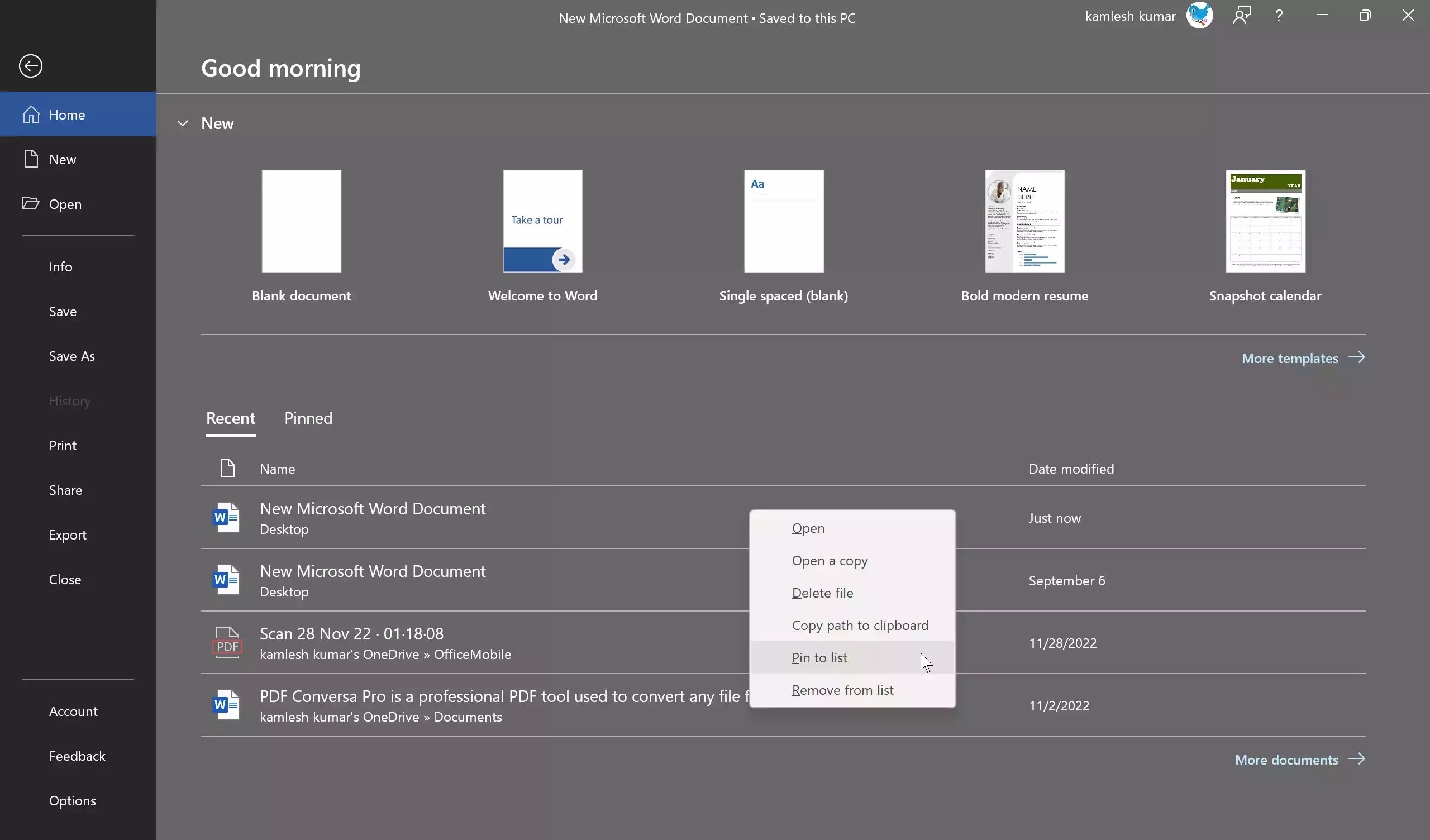Click the sharing icon near the account name
Viewport: 1430px width, 840px height.
pos(1243,15)
